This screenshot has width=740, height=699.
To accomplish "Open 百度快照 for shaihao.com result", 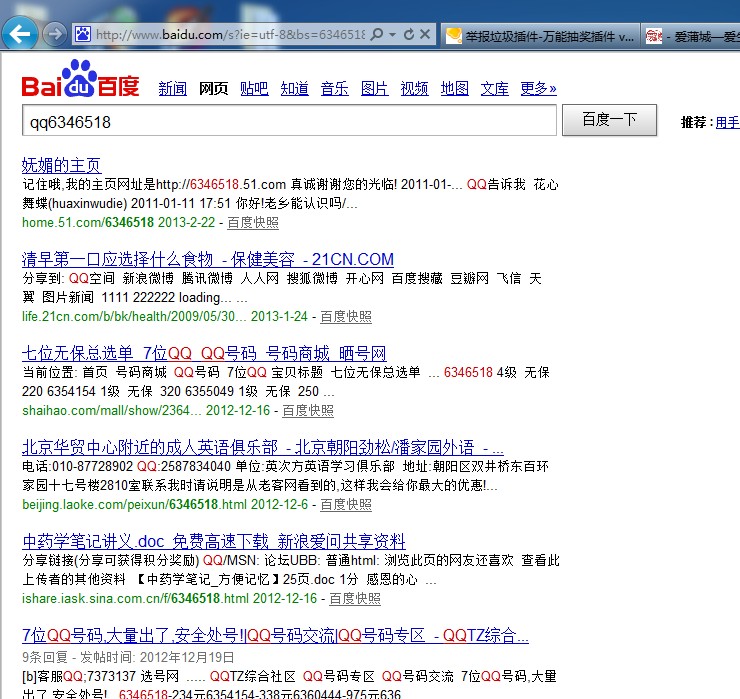I will (x=308, y=411).
